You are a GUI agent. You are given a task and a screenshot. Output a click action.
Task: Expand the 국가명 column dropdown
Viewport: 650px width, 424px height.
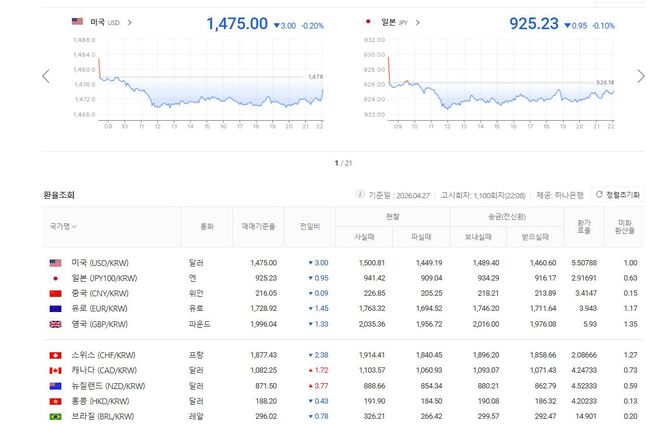click(x=74, y=227)
